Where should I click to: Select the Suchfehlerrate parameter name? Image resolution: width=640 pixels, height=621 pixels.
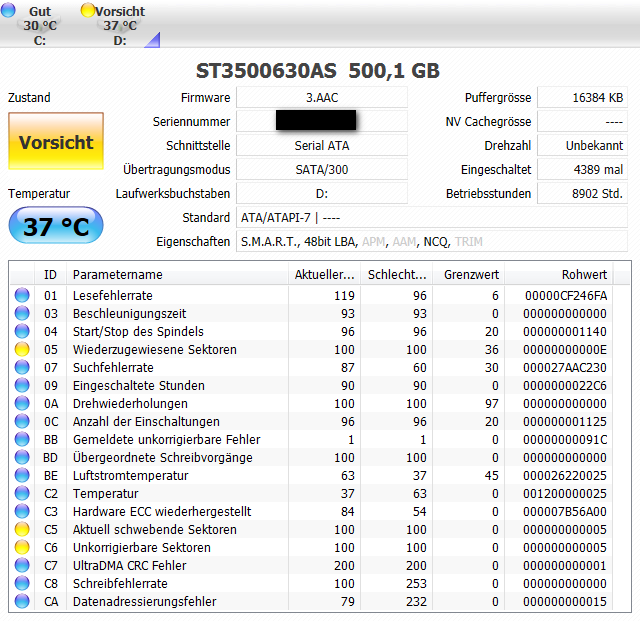coord(113,367)
